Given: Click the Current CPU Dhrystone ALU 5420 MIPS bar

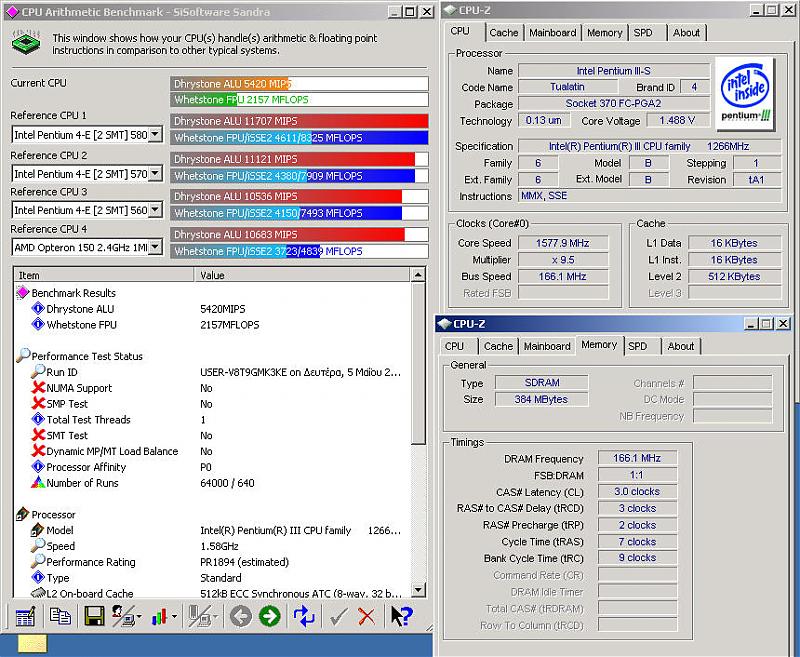Looking at the screenshot, I should pos(299,84).
